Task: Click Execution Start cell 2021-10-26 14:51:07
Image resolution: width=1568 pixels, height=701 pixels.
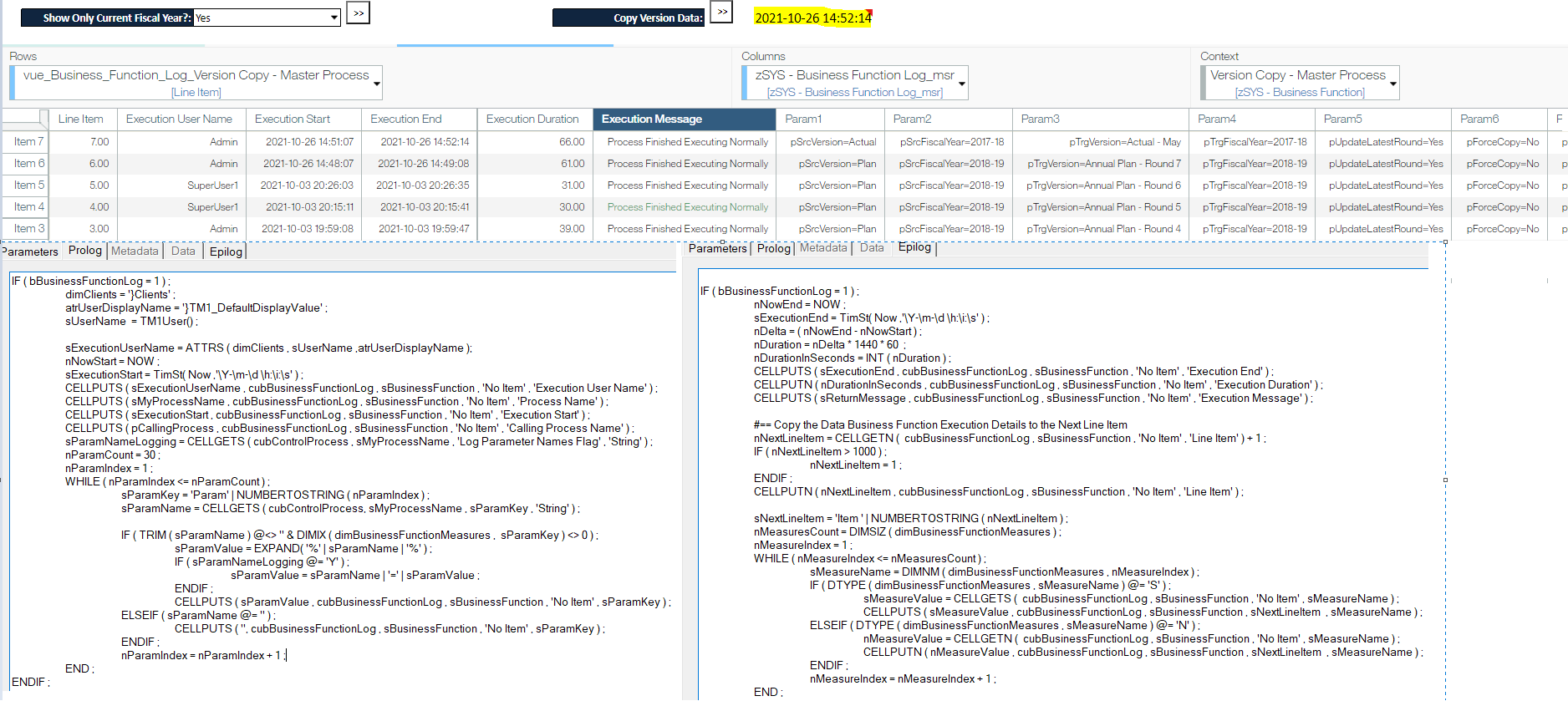Action: click(x=303, y=141)
